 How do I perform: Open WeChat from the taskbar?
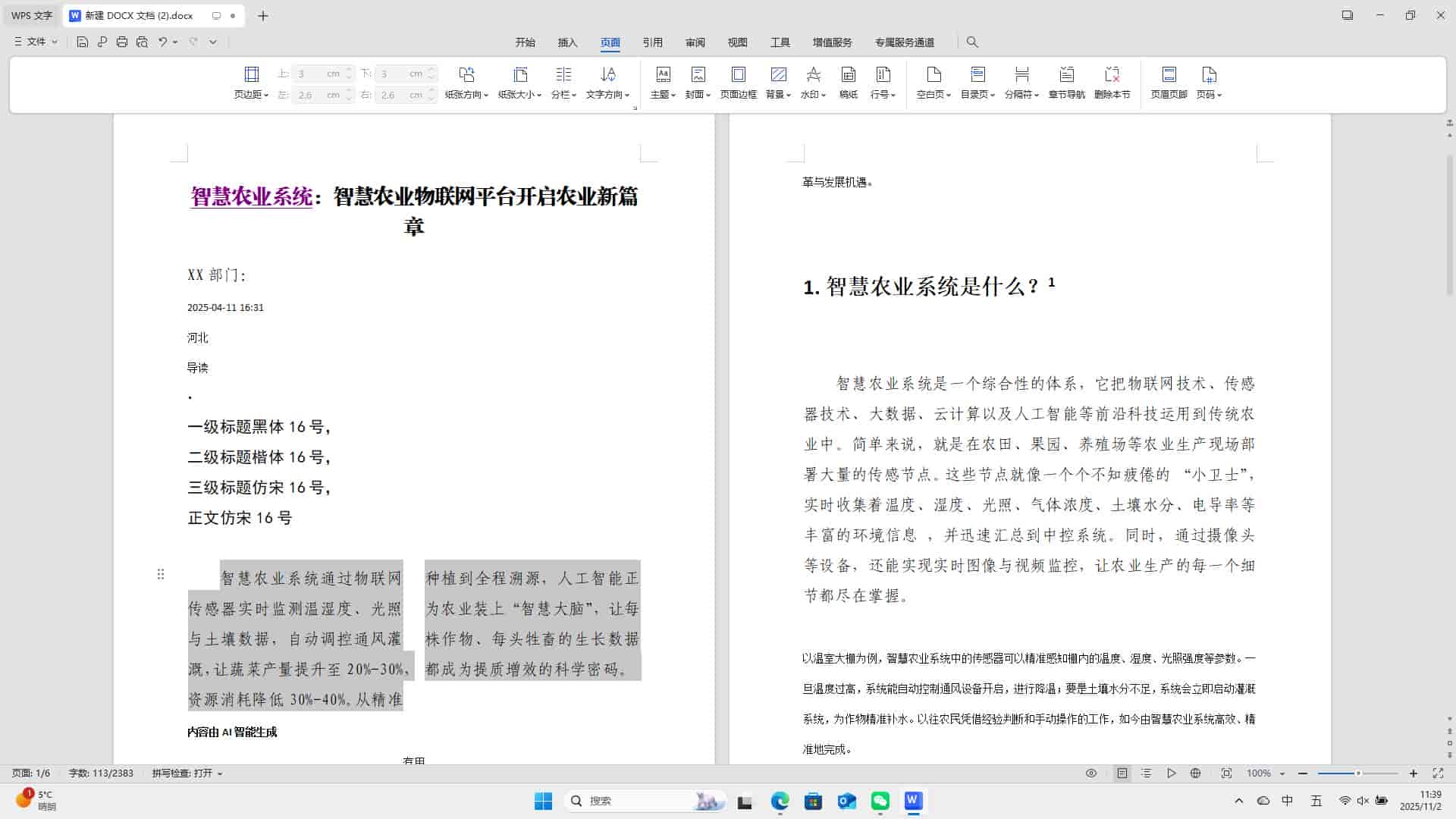(880, 801)
